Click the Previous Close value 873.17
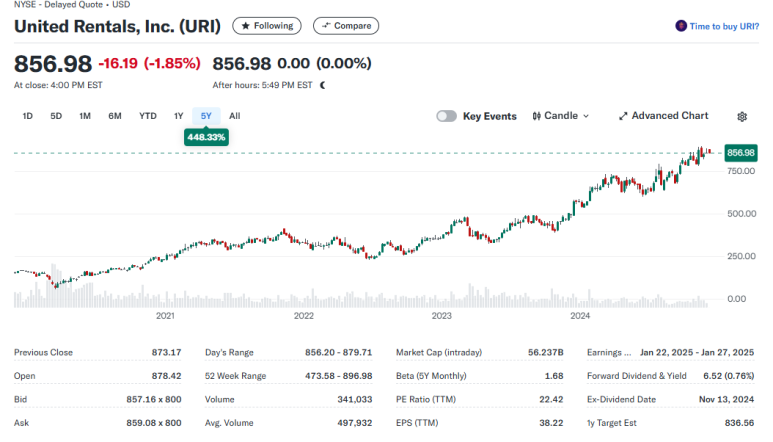The height and width of the screenshot is (442, 773). tap(166, 352)
